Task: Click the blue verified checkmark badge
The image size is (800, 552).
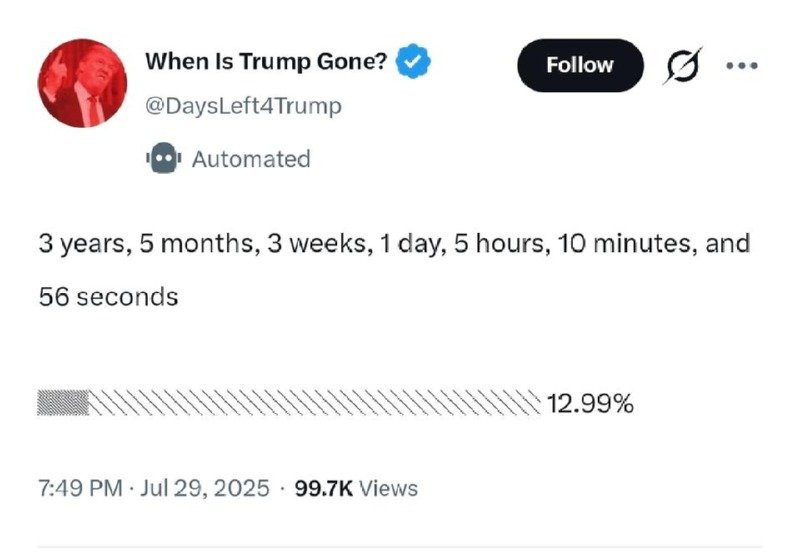Action: [414, 62]
